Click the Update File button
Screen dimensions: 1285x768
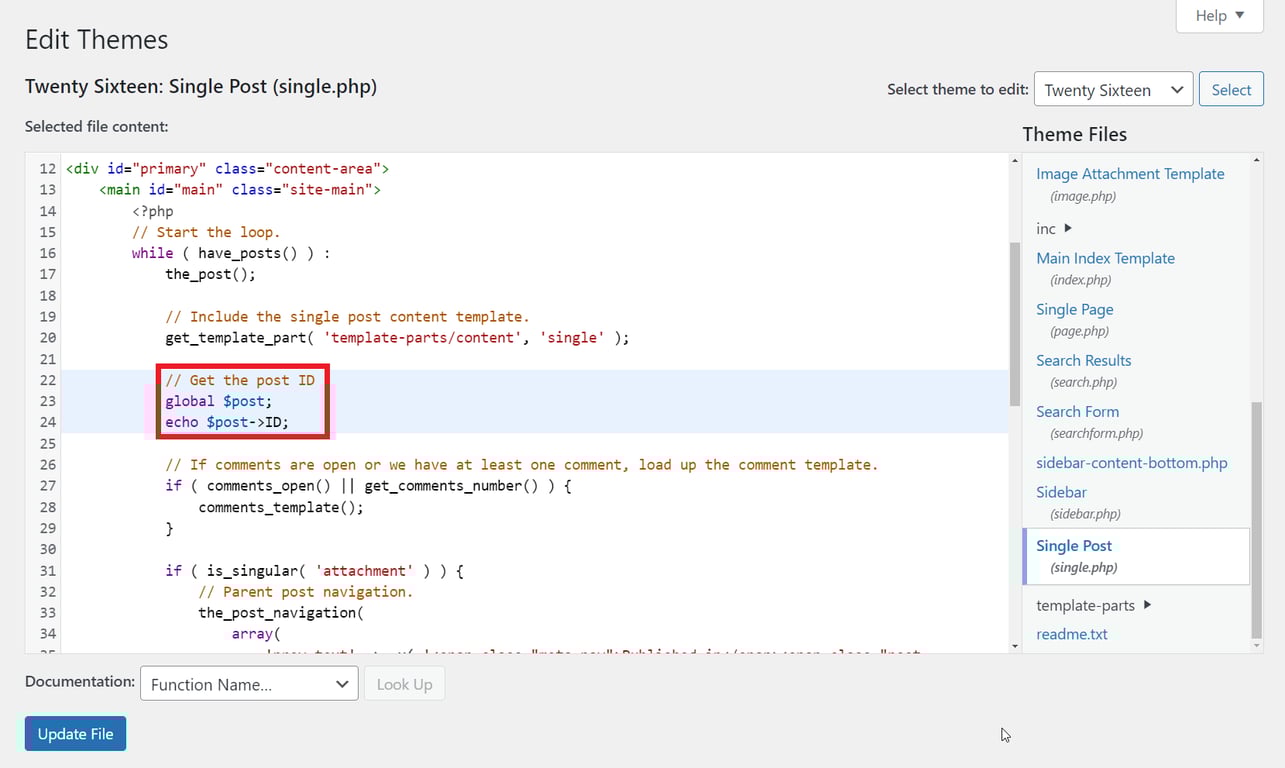[74, 733]
